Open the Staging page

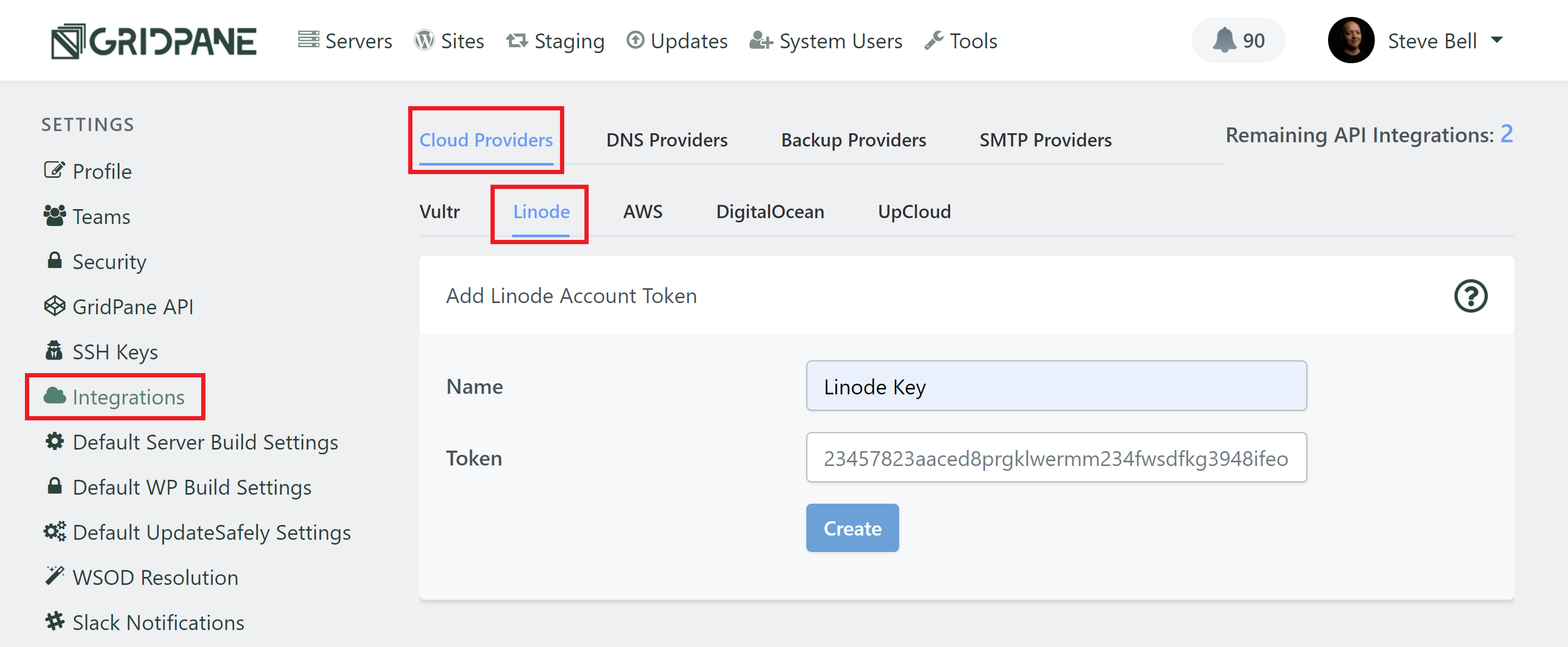click(x=555, y=41)
